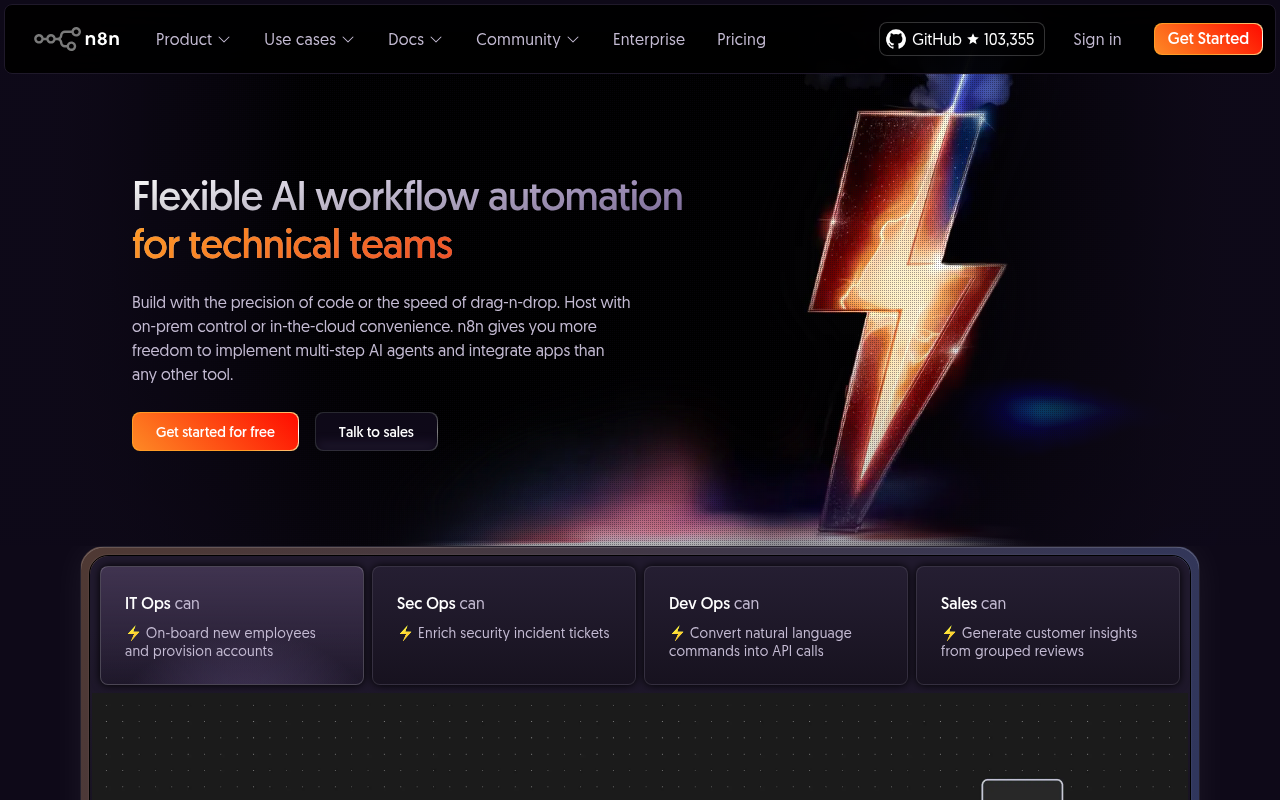Click the Talk to sales button

pyautogui.click(x=376, y=431)
